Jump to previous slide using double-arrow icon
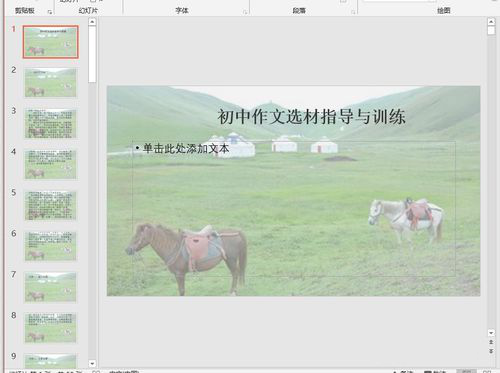This screenshot has width=500, height=373. pyautogui.click(x=491, y=342)
